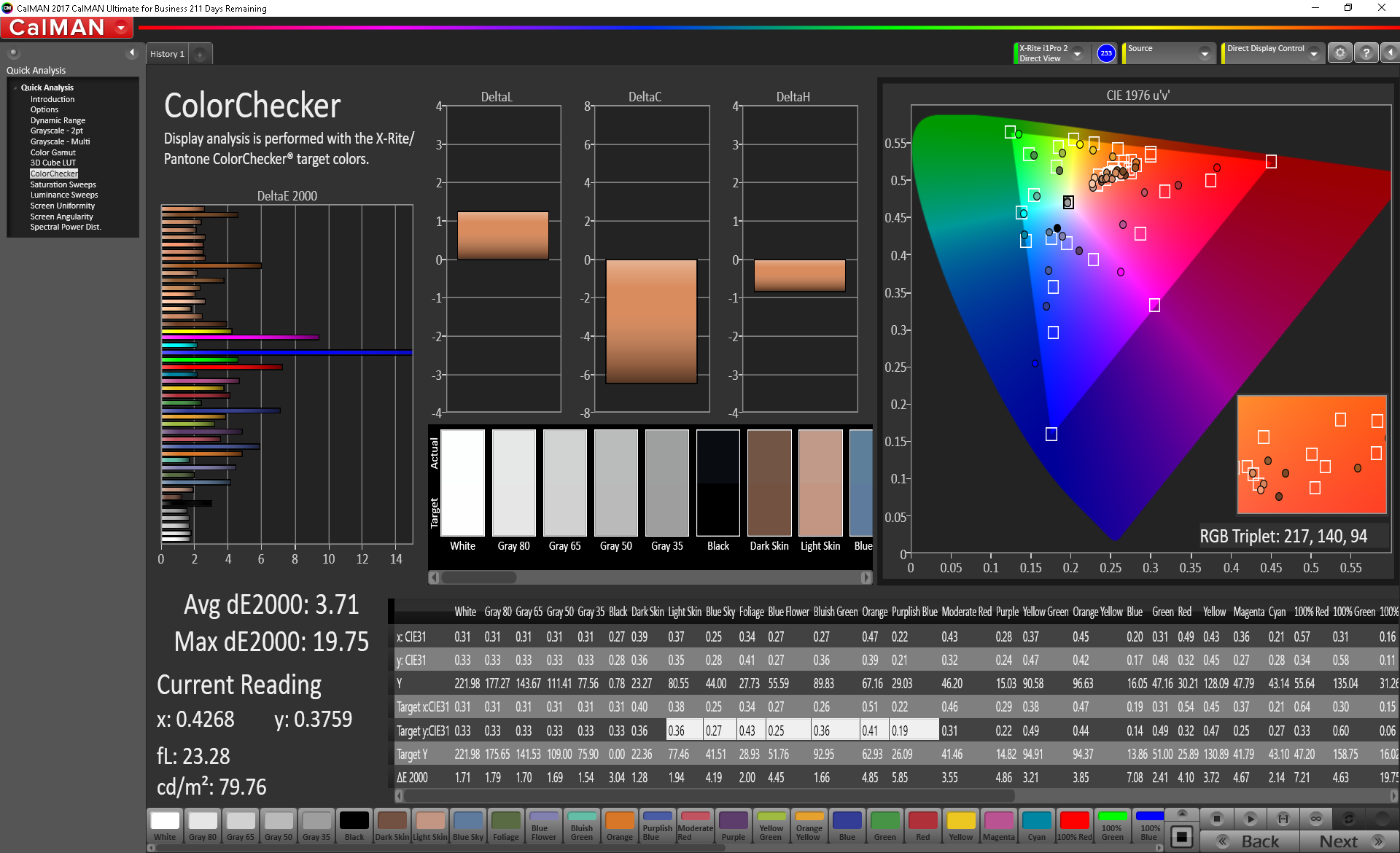The height and width of the screenshot is (853, 1400).
Task: Click the Target y:CIE31 row label
Action: pos(423,731)
